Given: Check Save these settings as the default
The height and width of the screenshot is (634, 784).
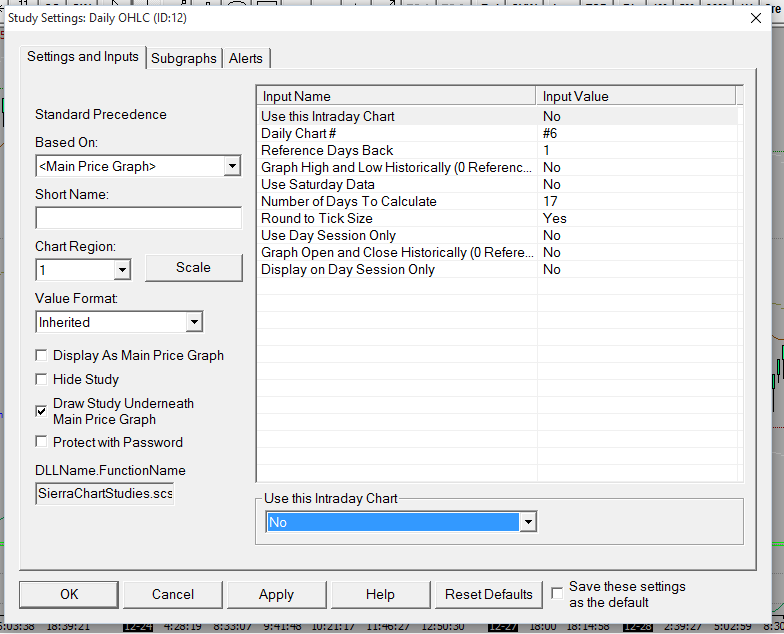Looking at the screenshot, I should [x=557, y=594].
